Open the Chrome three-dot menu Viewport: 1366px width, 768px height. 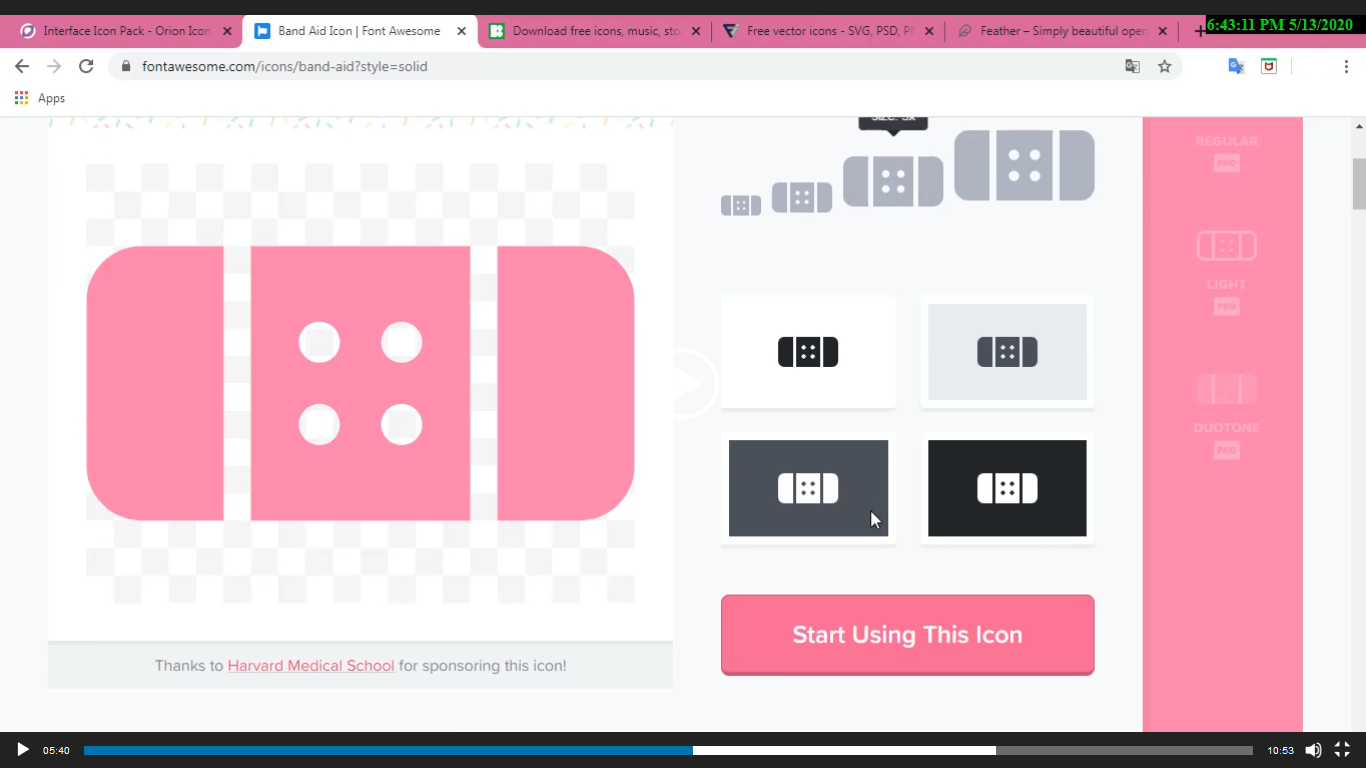click(1346, 66)
